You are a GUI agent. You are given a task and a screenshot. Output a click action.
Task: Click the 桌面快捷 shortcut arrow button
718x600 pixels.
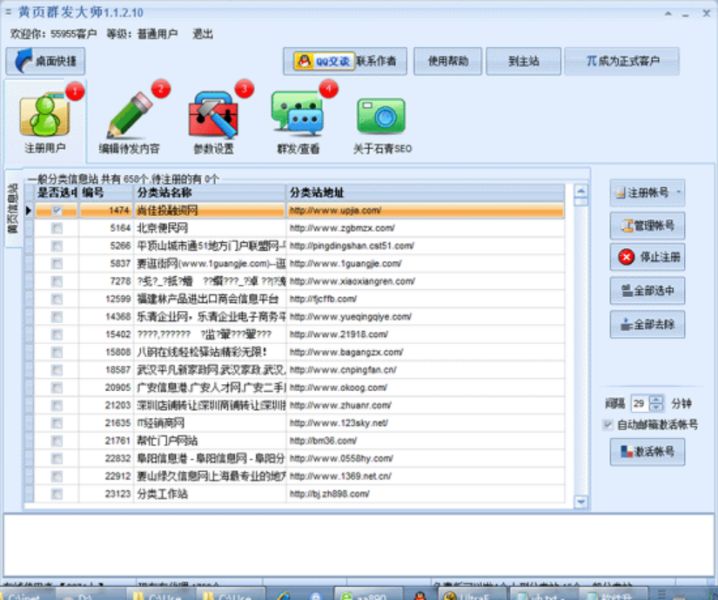[46, 62]
